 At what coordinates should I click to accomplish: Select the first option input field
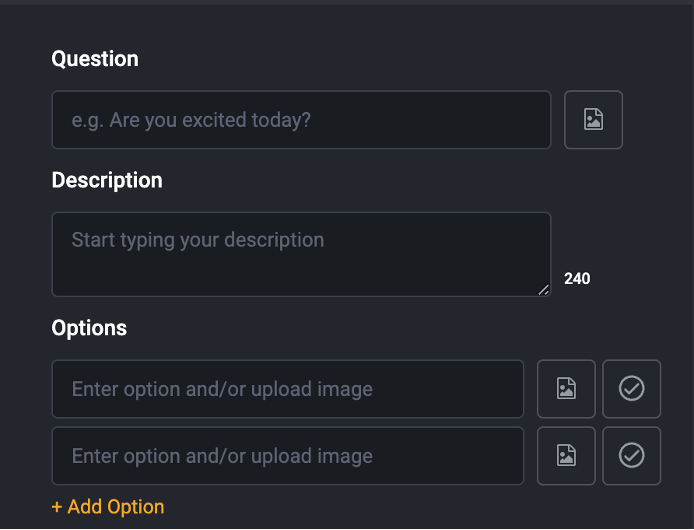coord(288,389)
